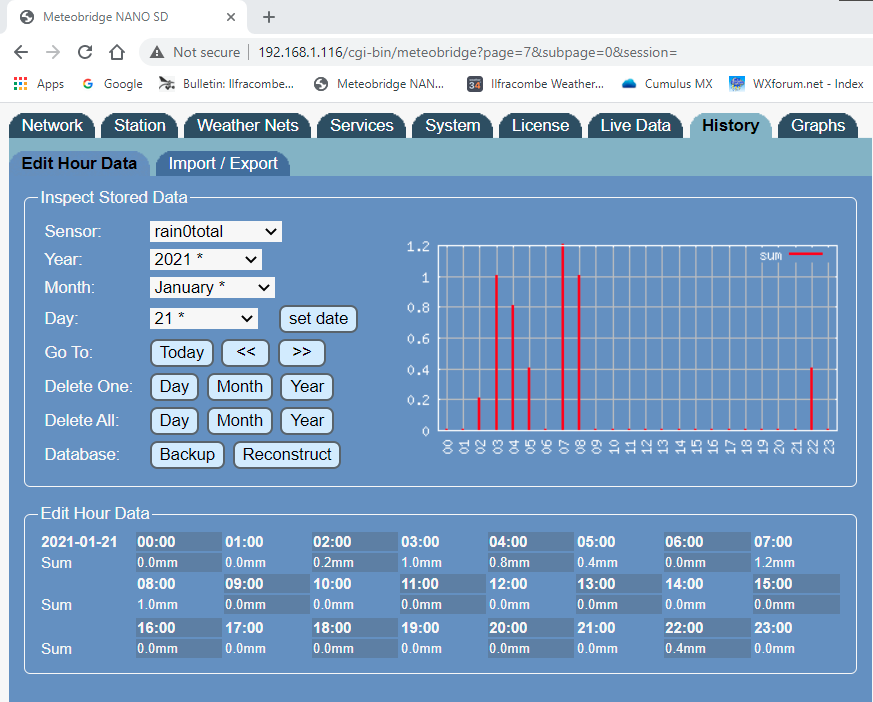Open the Live Data tab
This screenshot has width=873, height=702.
(x=635, y=125)
